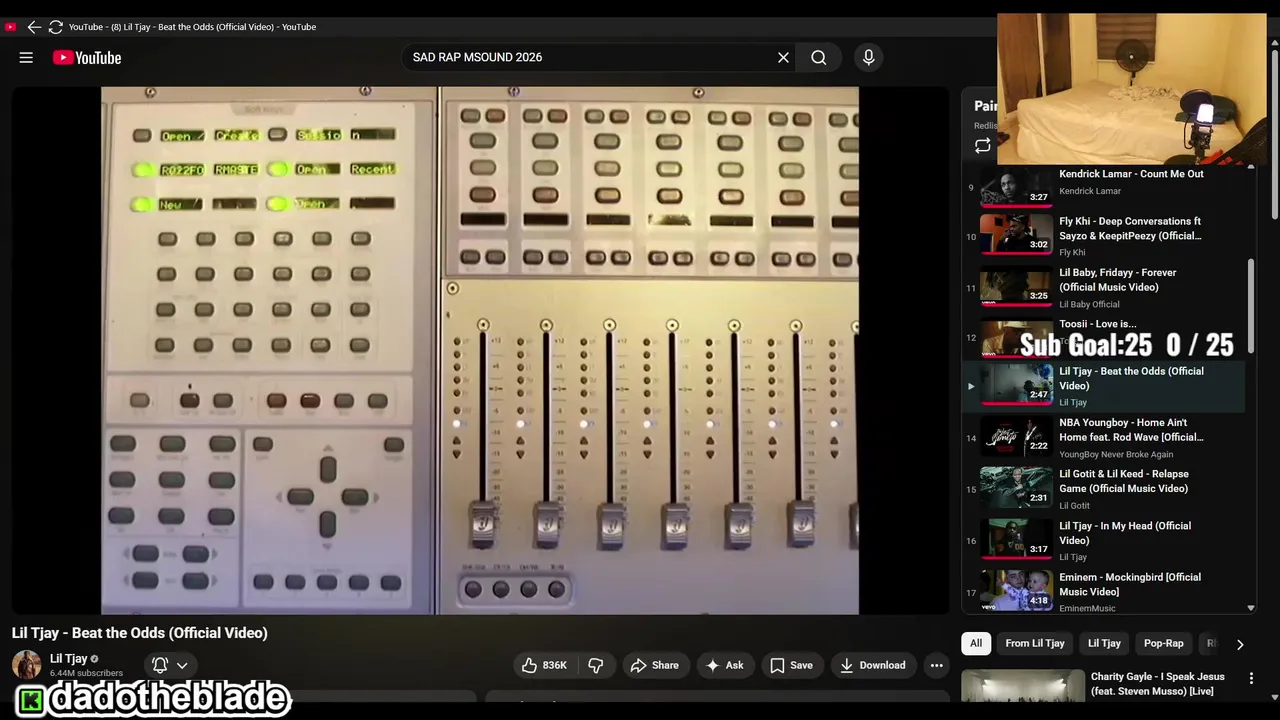Image resolution: width=1280 pixels, height=720 pixels.
Task: Open more actions (three dots) under the video
Action: (936, 665)
